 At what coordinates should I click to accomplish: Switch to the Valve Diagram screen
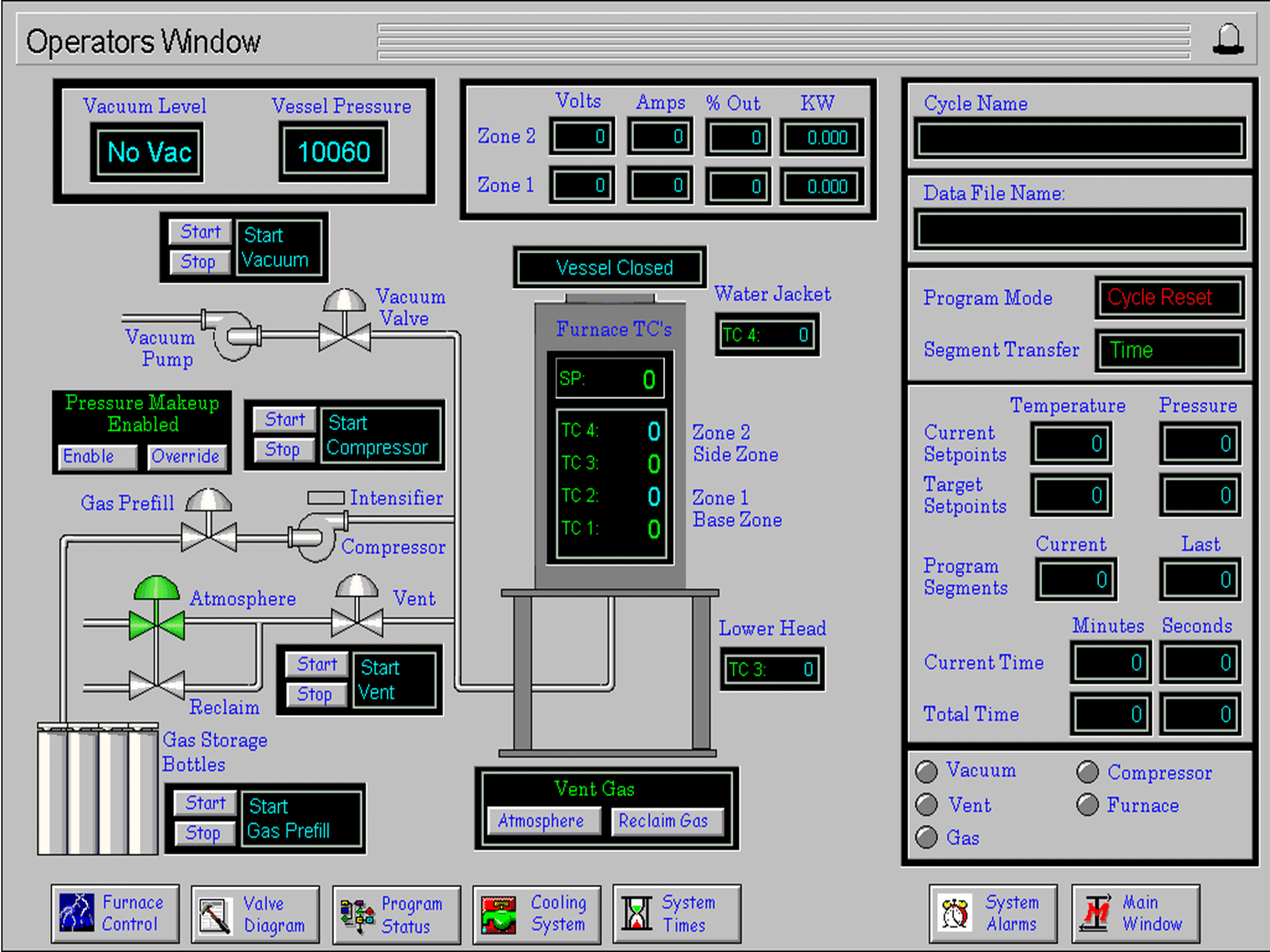tap(255, 915)
